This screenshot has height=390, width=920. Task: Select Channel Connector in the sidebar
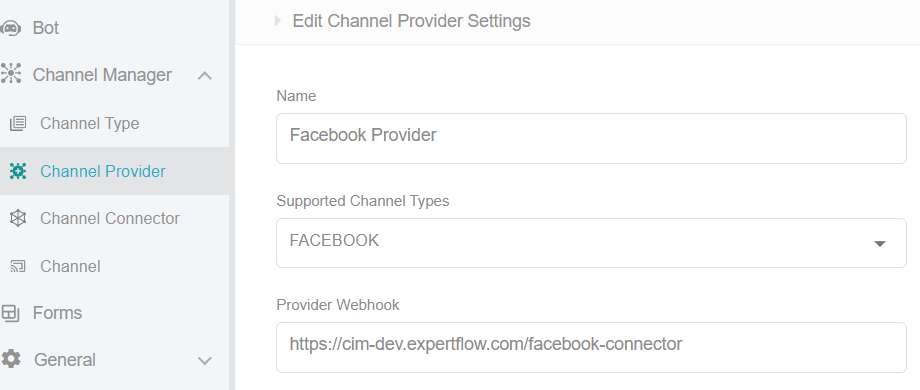click(110, 218)
